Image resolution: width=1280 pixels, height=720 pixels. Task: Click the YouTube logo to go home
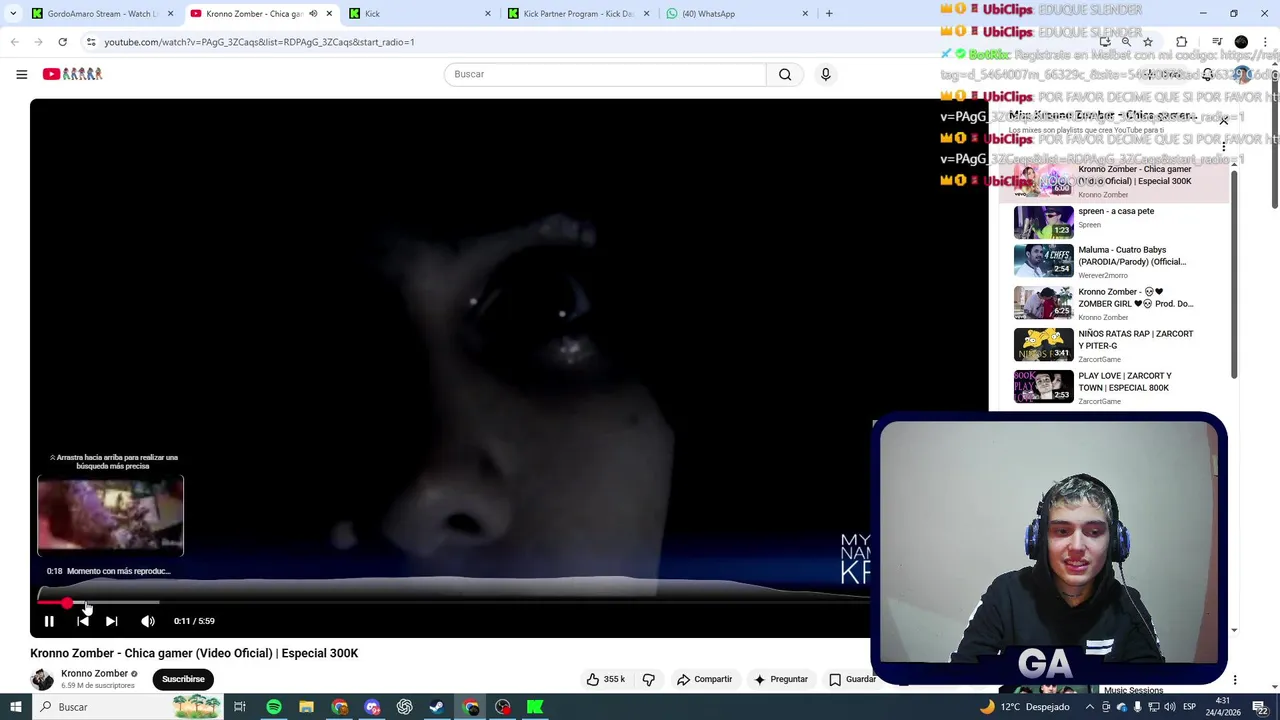[x=72, y=74]
